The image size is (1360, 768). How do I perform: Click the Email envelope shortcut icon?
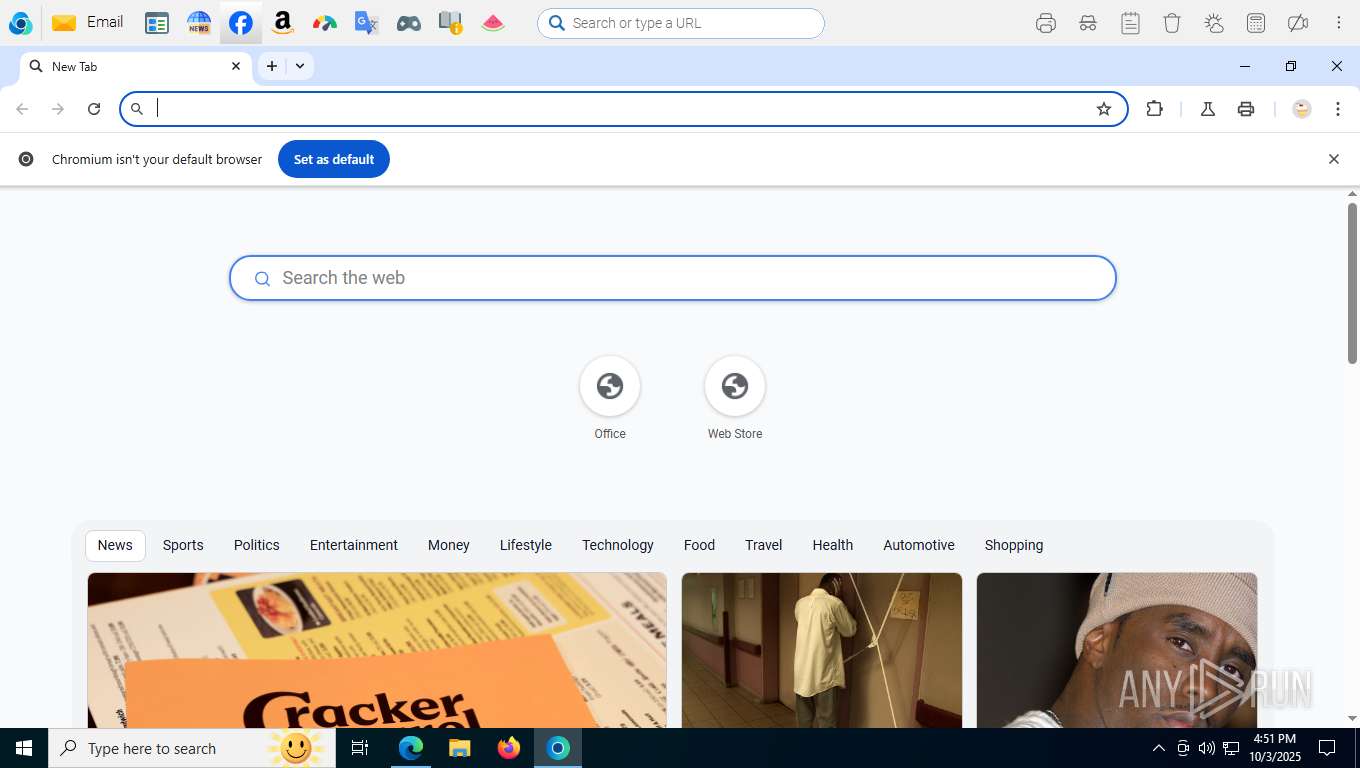coord(64,22)
